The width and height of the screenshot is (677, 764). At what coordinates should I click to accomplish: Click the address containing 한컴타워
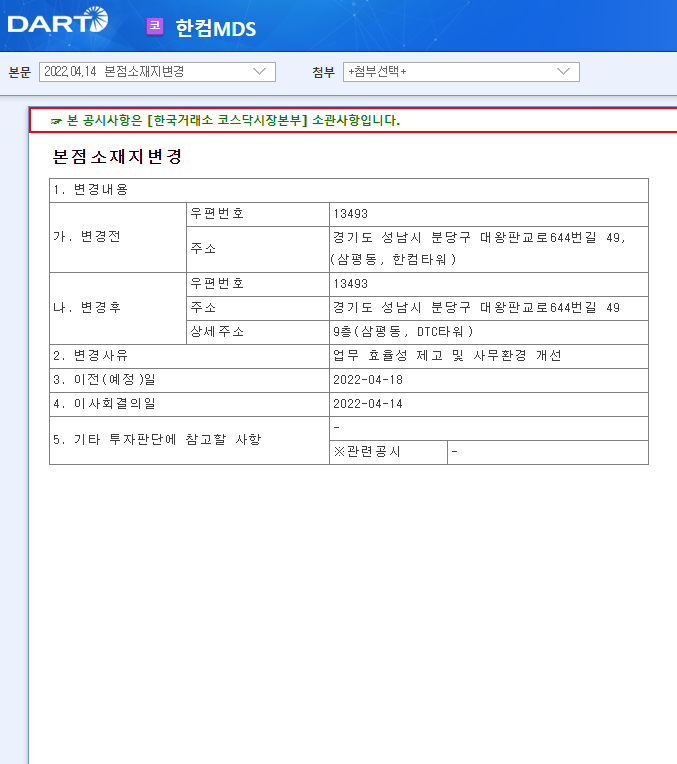[478, 248]
